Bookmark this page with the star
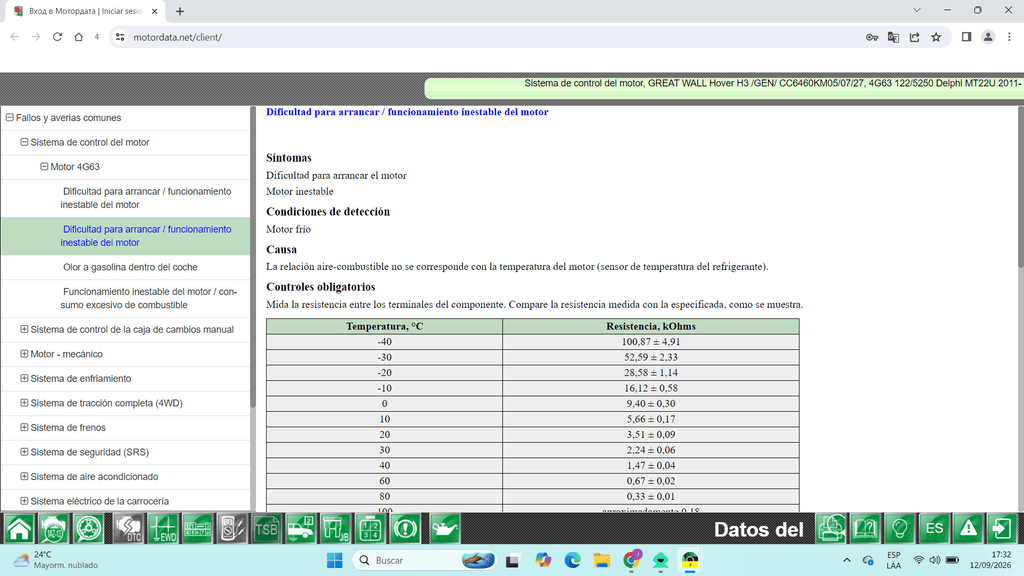1024x576 pixels. tap(936, 37)
